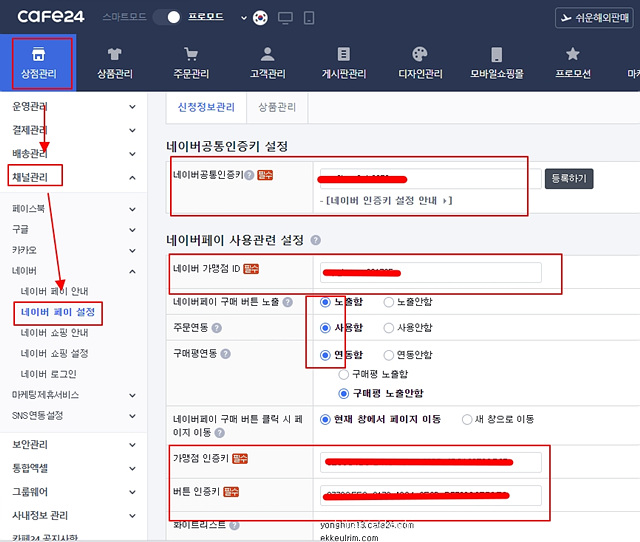
Task: Click the 네이버공통인증키 input field
Action: (431, 179)
